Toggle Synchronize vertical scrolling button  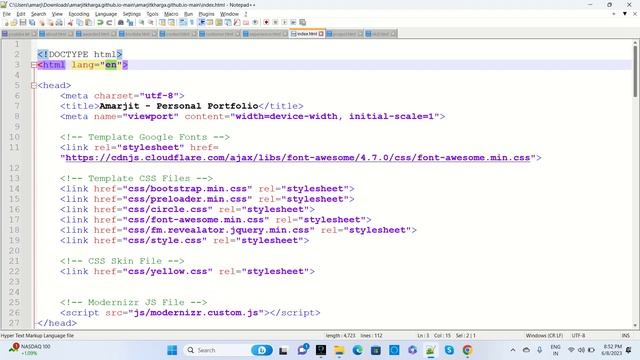(x=162, y=22)
